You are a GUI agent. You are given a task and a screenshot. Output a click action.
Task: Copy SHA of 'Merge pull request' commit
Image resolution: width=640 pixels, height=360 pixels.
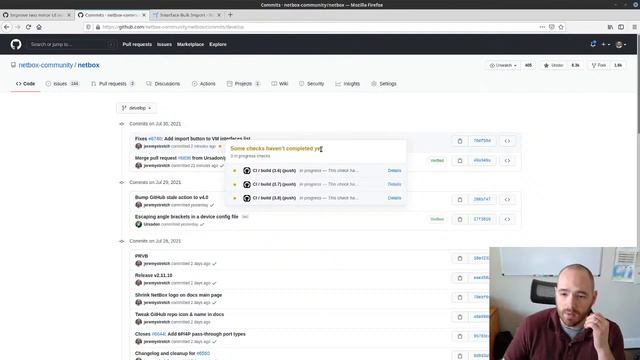point(460,160)
